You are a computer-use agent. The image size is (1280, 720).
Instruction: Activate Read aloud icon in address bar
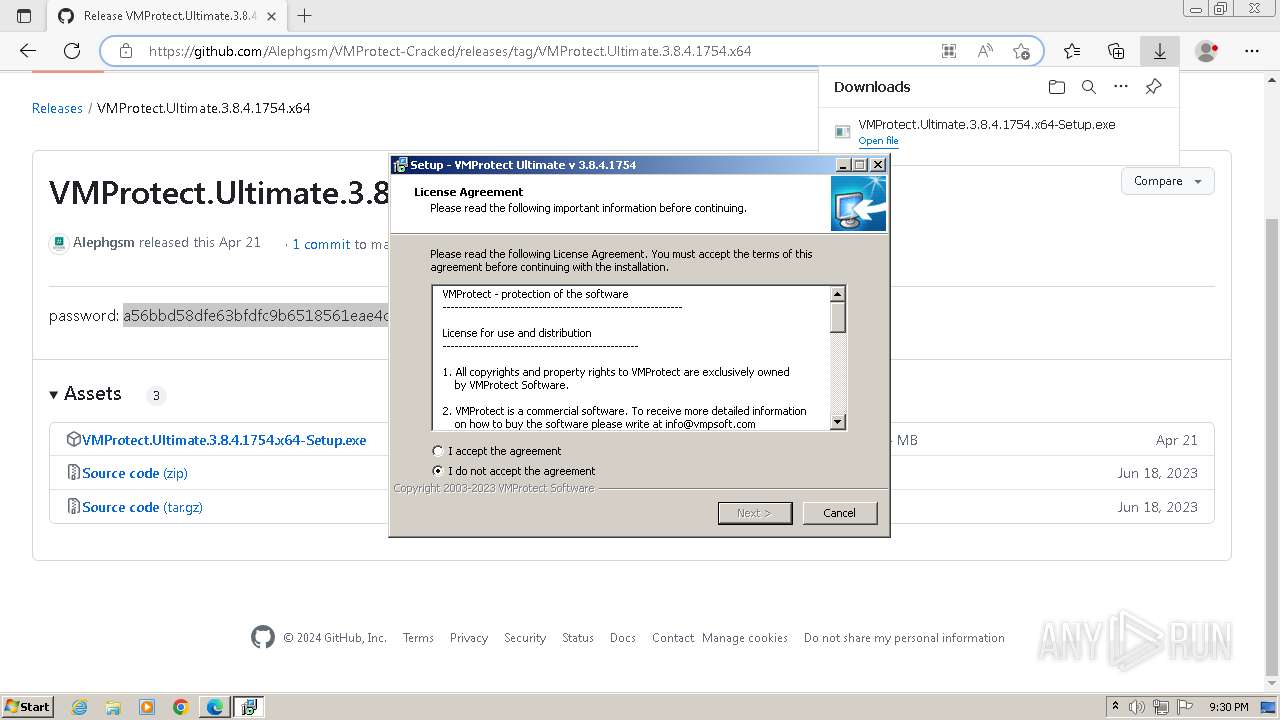[985, 51]
